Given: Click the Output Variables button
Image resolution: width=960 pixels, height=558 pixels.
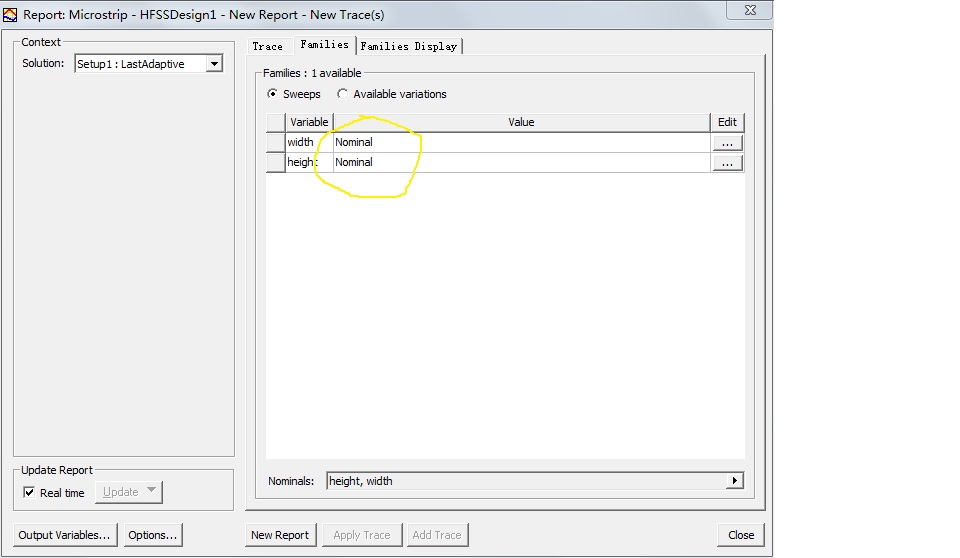Looking at the screenshot, I should coord(66,535).
